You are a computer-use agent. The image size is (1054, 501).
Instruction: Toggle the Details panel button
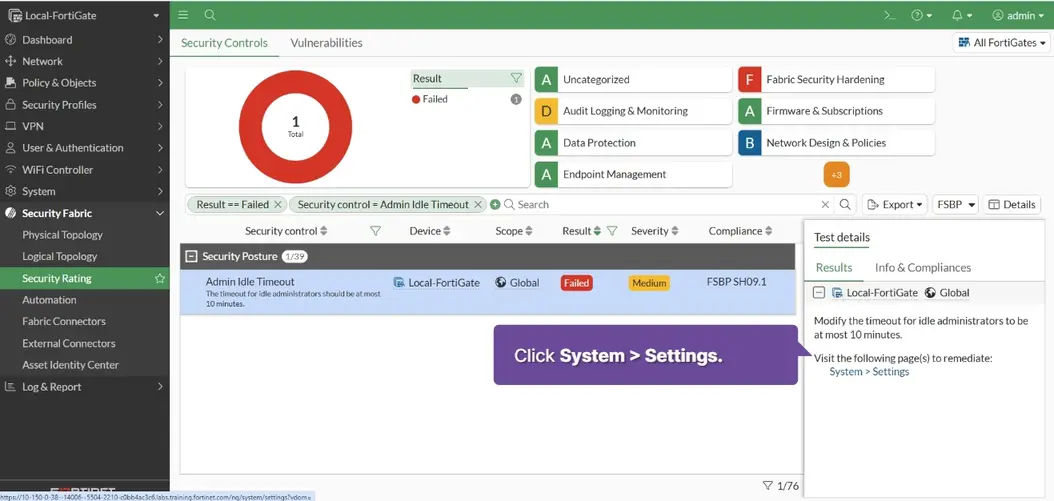[1012, 204]
